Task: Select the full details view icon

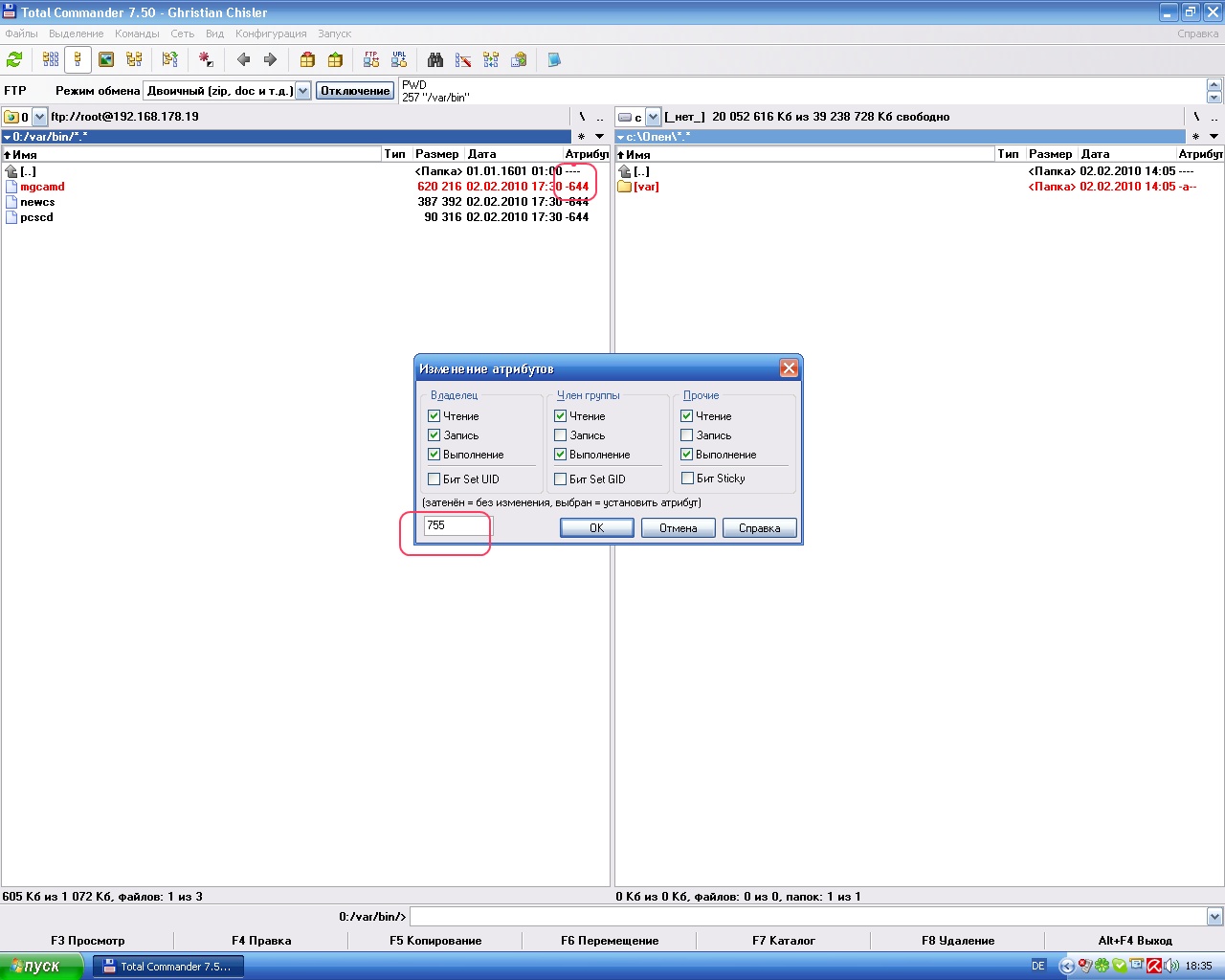Action: [x=78, y=59]
